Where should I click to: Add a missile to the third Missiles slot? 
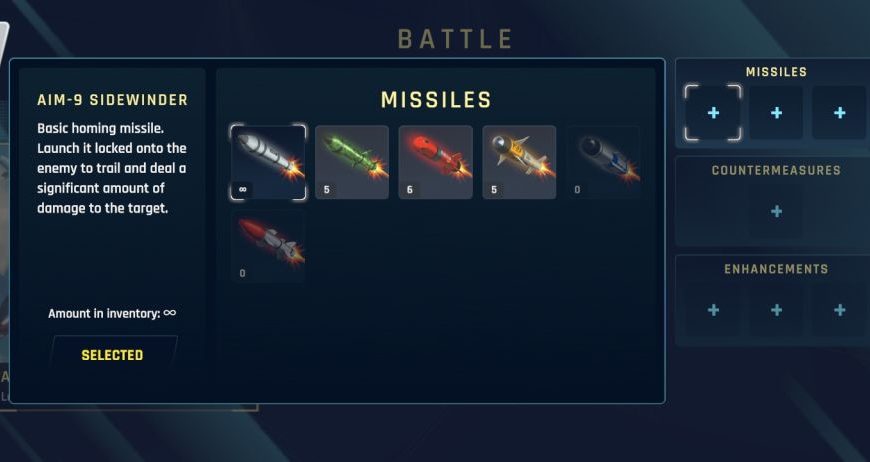839,113
